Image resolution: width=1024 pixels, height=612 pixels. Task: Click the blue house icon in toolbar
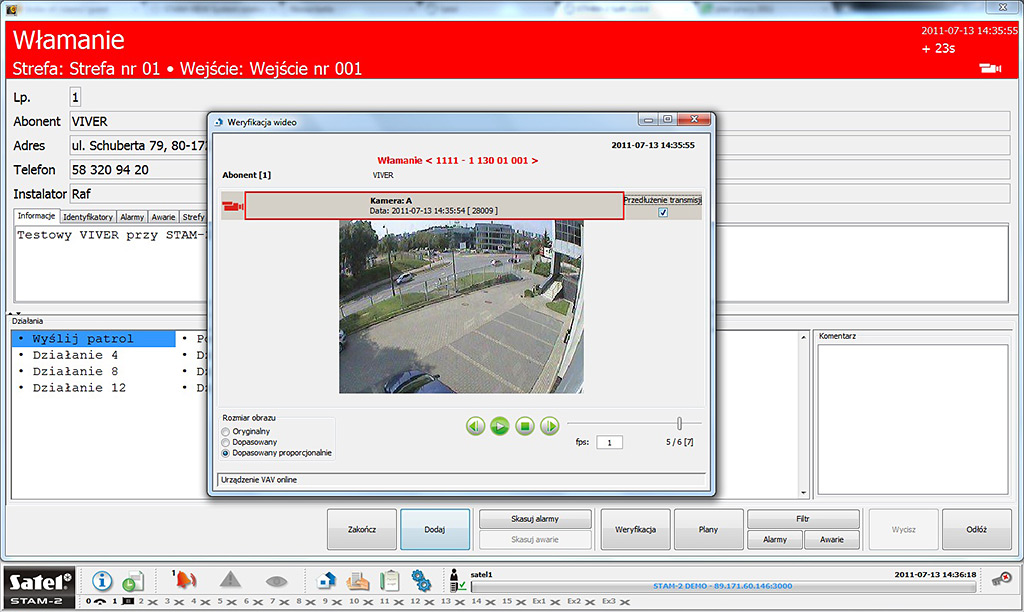coord(326,580)
